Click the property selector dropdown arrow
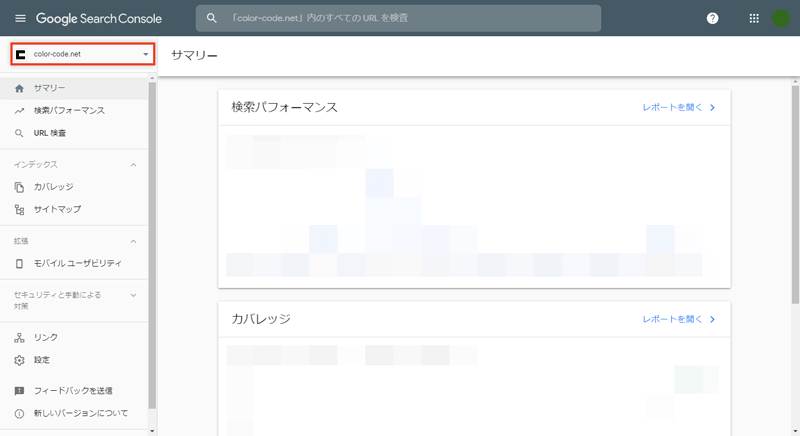The image size is (800, 436). click(145, 54)
